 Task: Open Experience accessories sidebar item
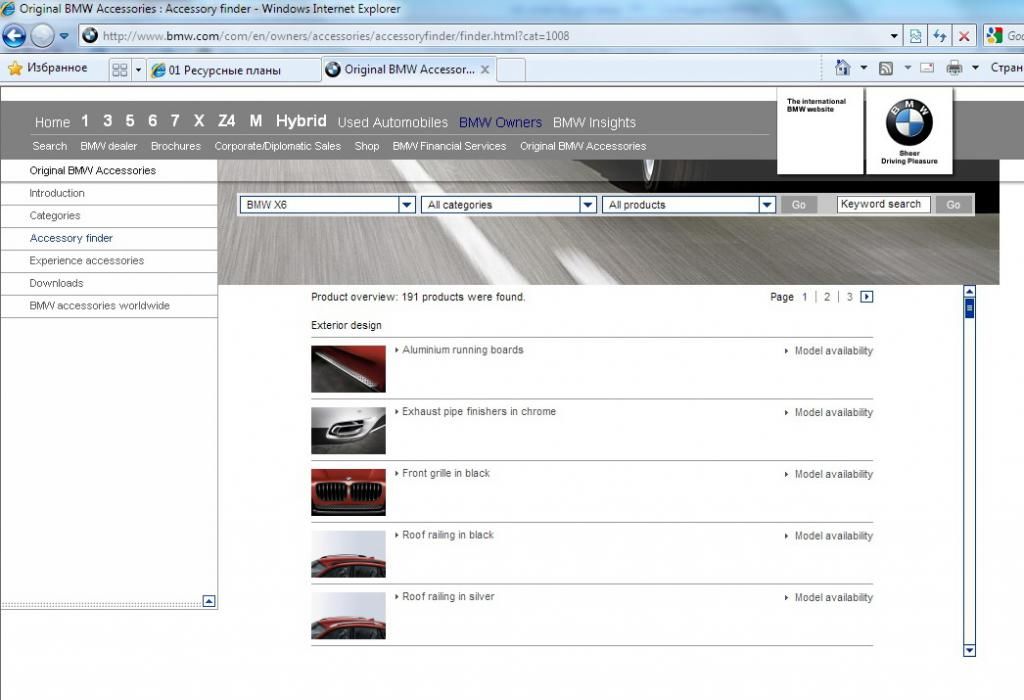click(87, 261)
